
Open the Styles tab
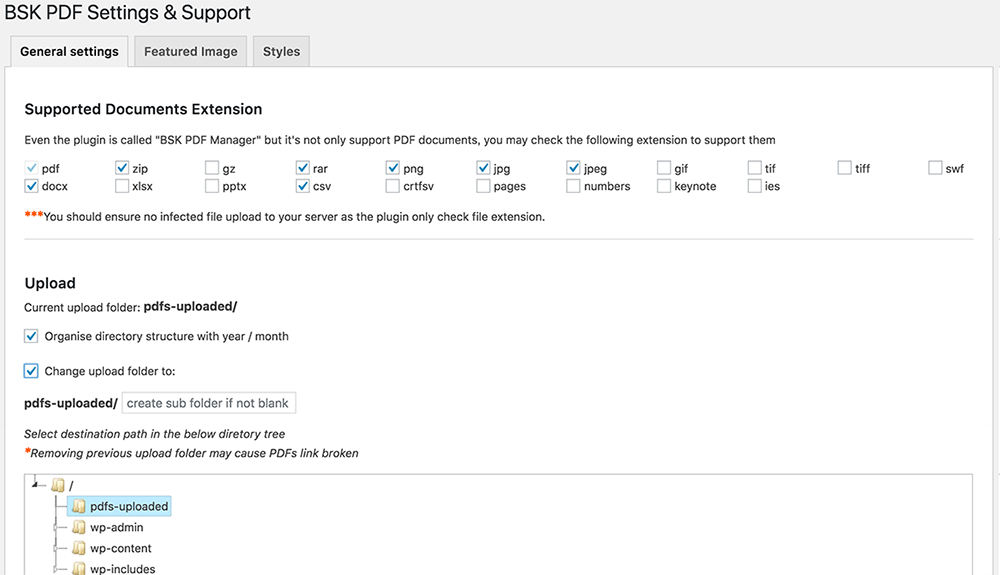281,51
